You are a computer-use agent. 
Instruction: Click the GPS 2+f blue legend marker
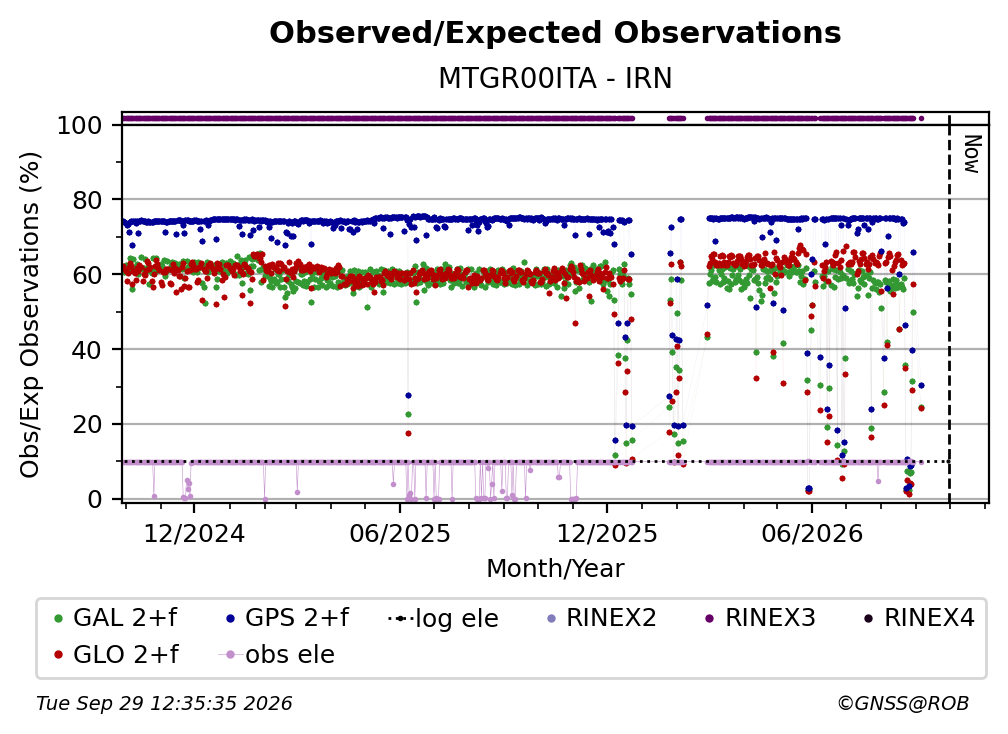pyautogui.click(x=231, y=619)
